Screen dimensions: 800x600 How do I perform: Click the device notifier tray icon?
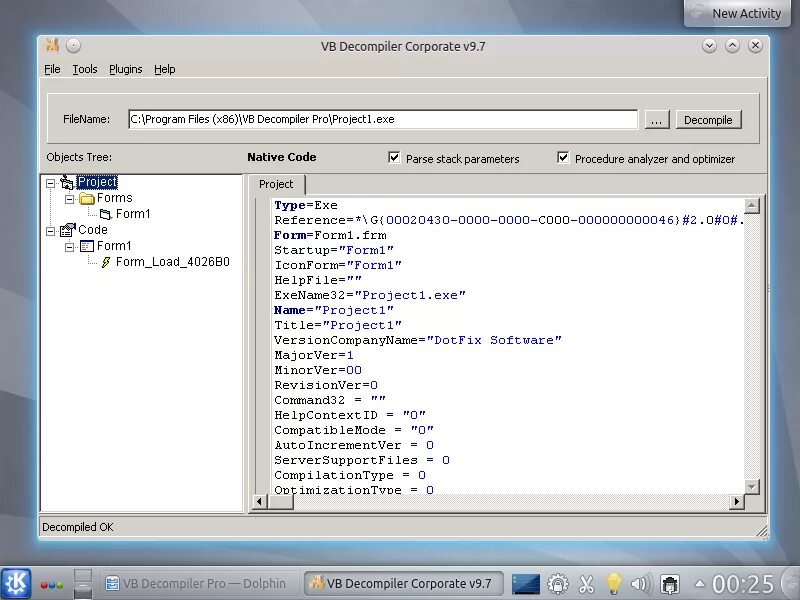click(670, 584)
